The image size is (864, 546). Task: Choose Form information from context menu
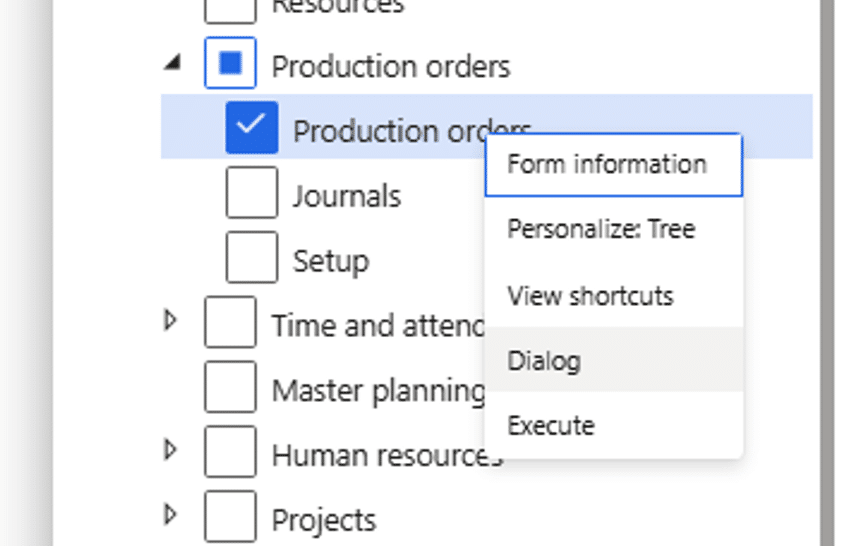(x=607, y=165)
